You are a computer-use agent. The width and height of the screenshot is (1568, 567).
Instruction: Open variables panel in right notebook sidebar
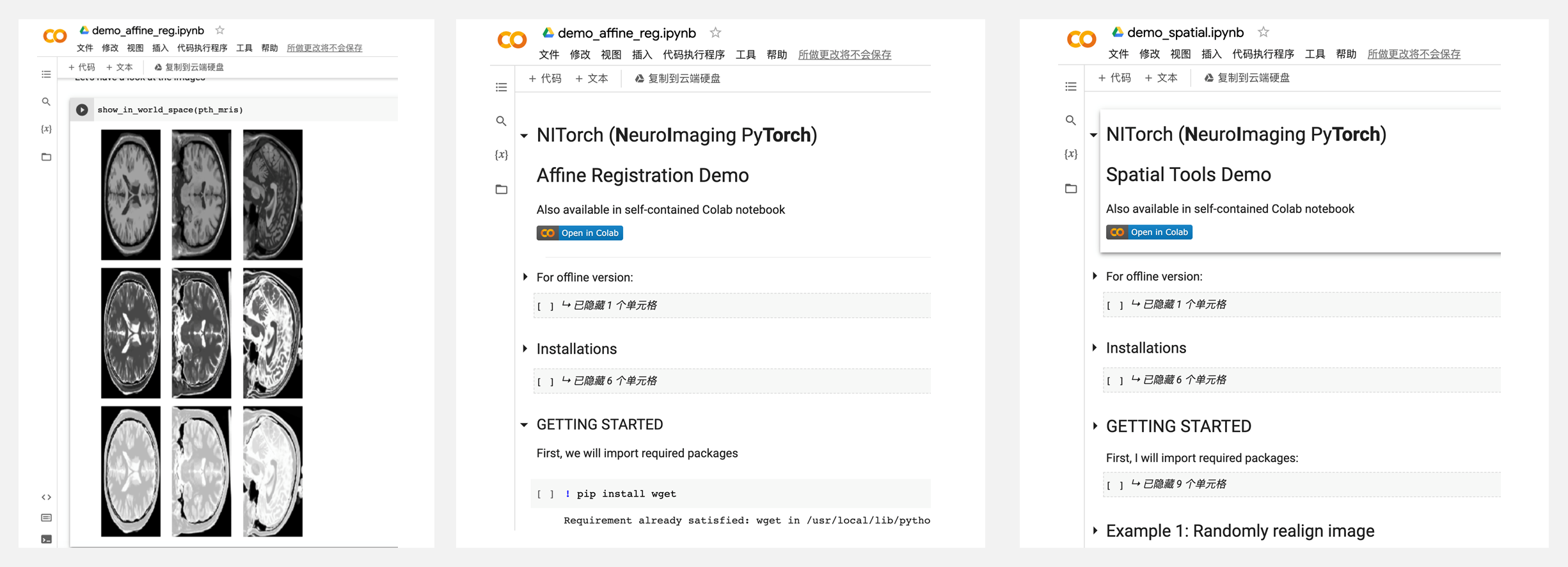click(1070, 154)
